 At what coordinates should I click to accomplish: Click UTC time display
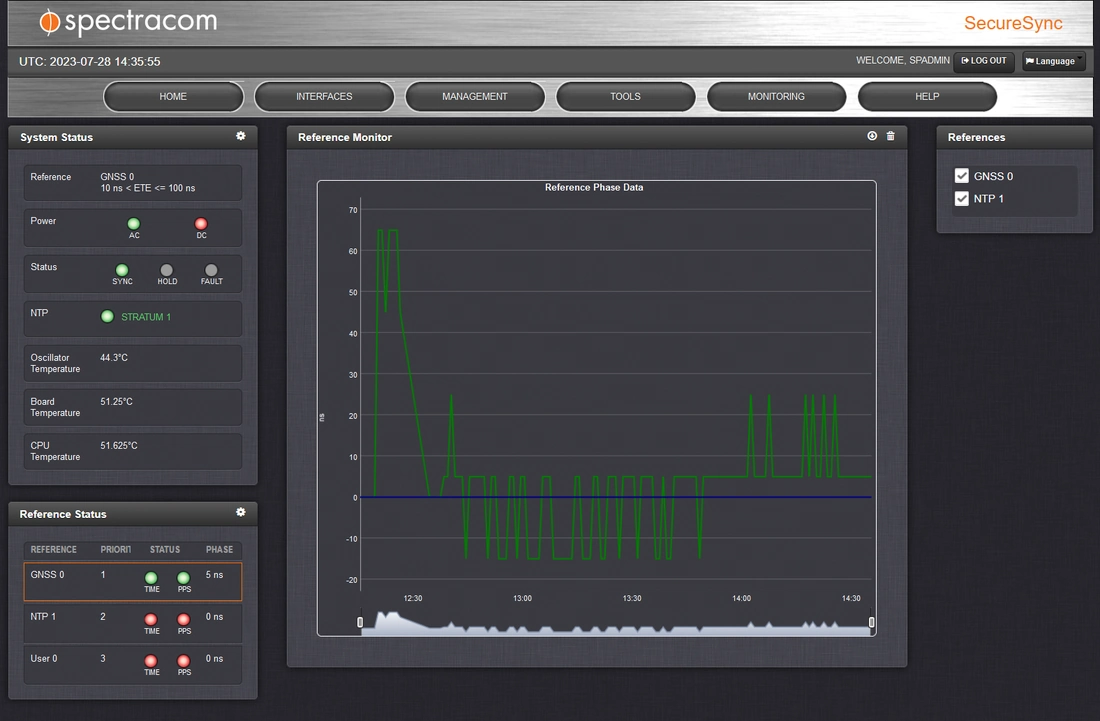90,62
